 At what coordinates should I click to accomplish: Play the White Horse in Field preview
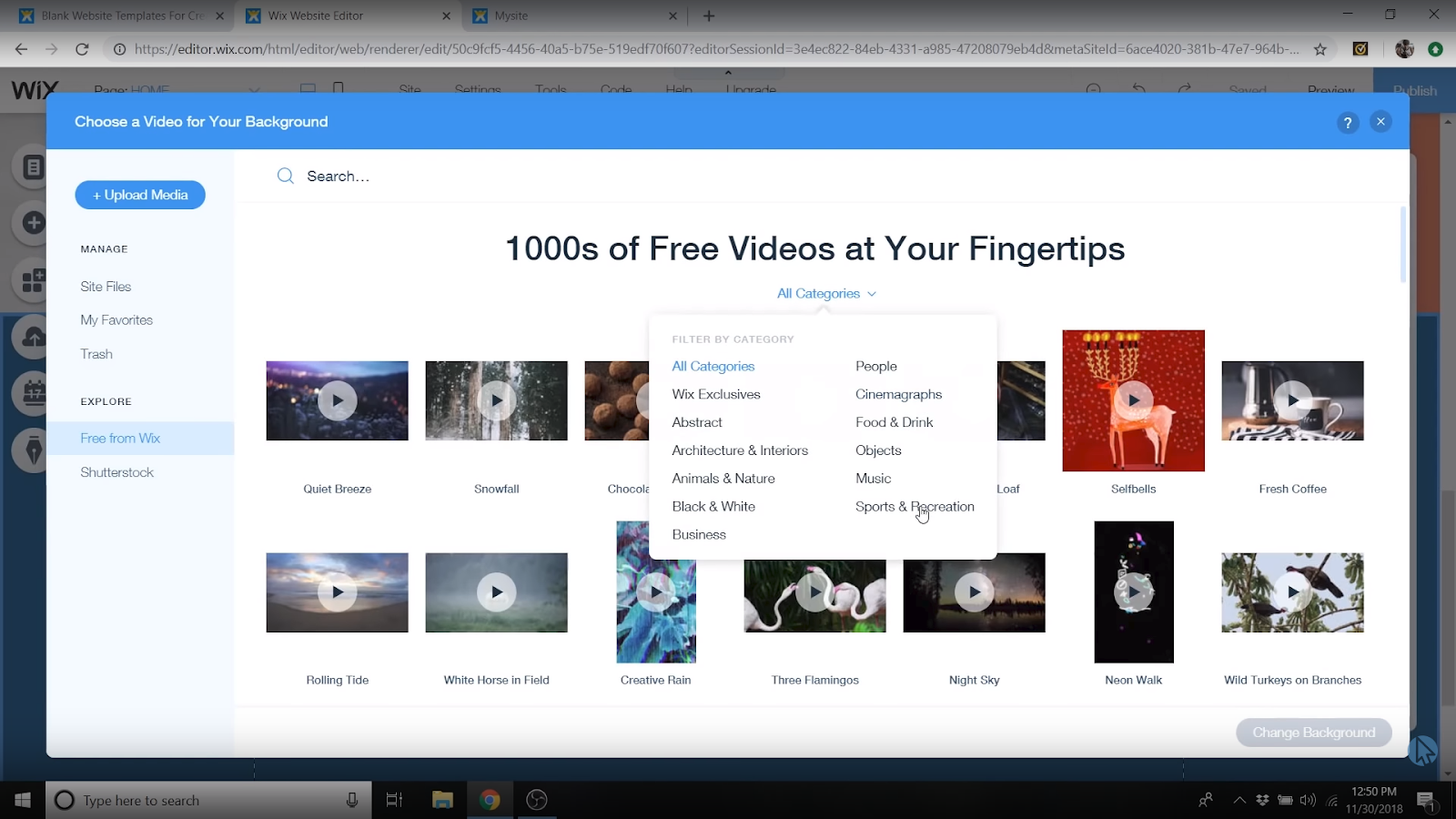click(497, 592)
